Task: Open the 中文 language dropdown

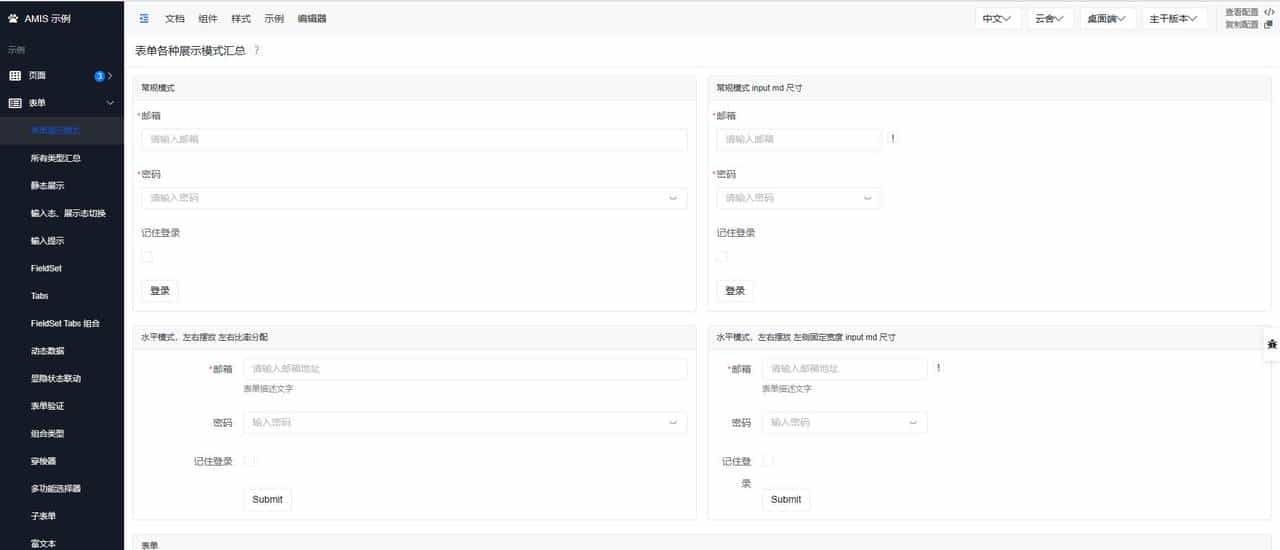Action: (997, 18)
